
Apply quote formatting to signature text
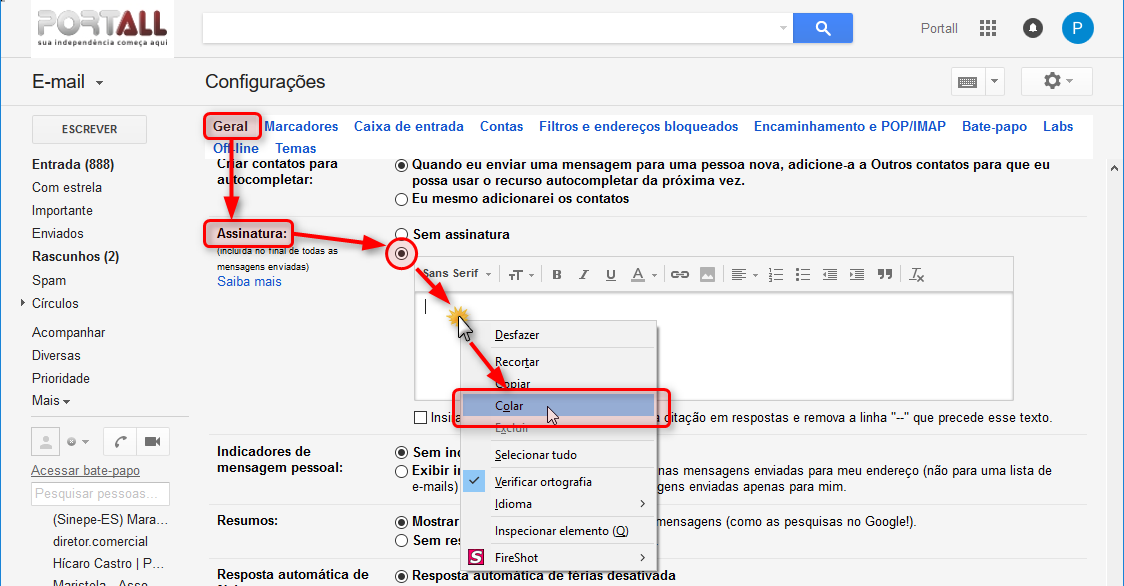pyautogui.click(x=884, y=275)
